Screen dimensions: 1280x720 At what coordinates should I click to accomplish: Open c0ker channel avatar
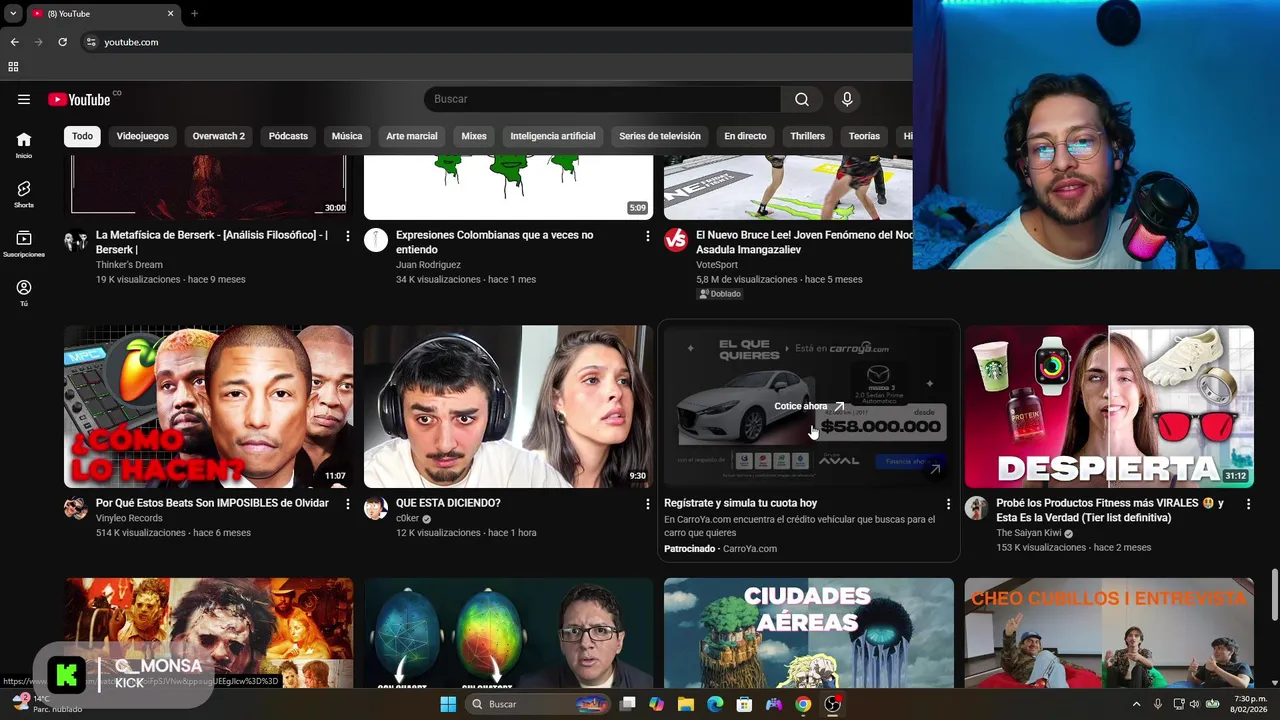point(376,508)
